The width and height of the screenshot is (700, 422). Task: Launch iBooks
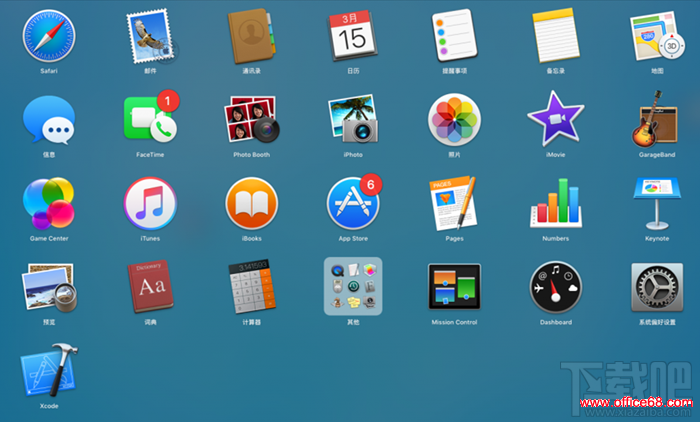coord(252,204)
